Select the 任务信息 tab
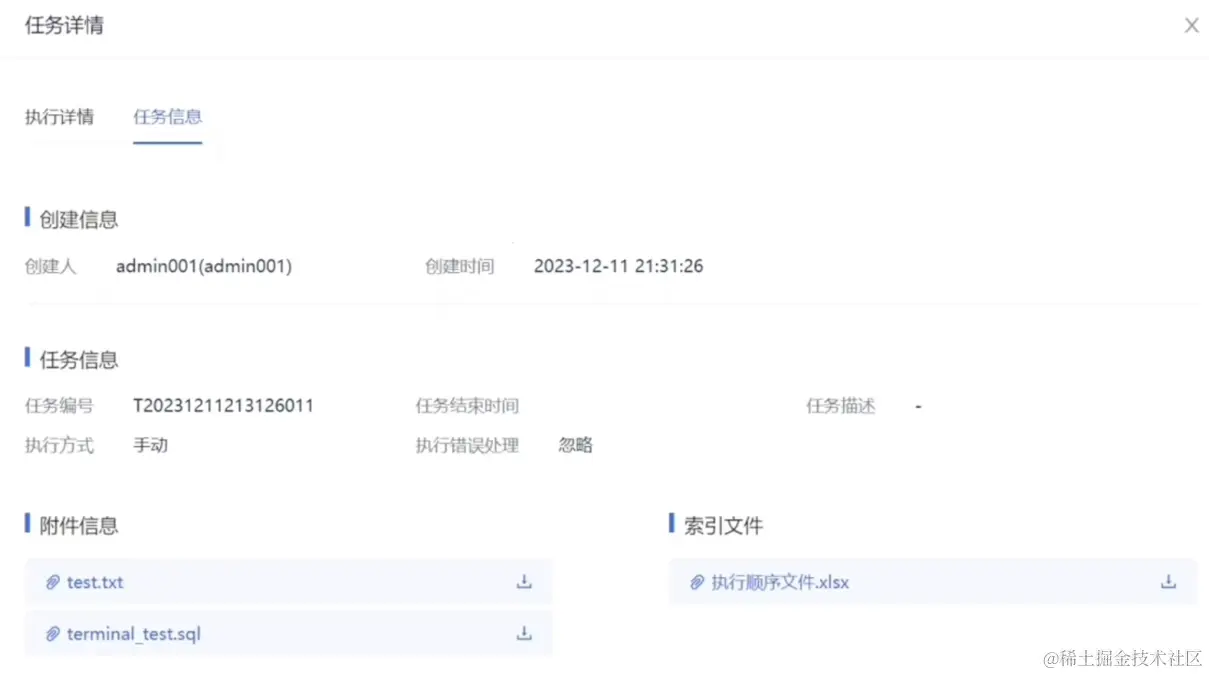This screenshot has width=1209, height=675. [x=168, y=116]
